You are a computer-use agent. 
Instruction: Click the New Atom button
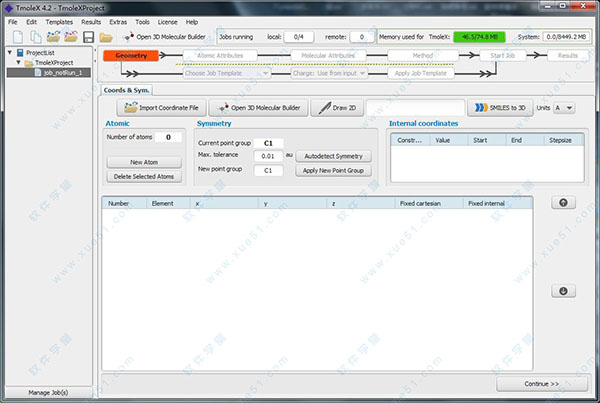[x=144, y=162]
